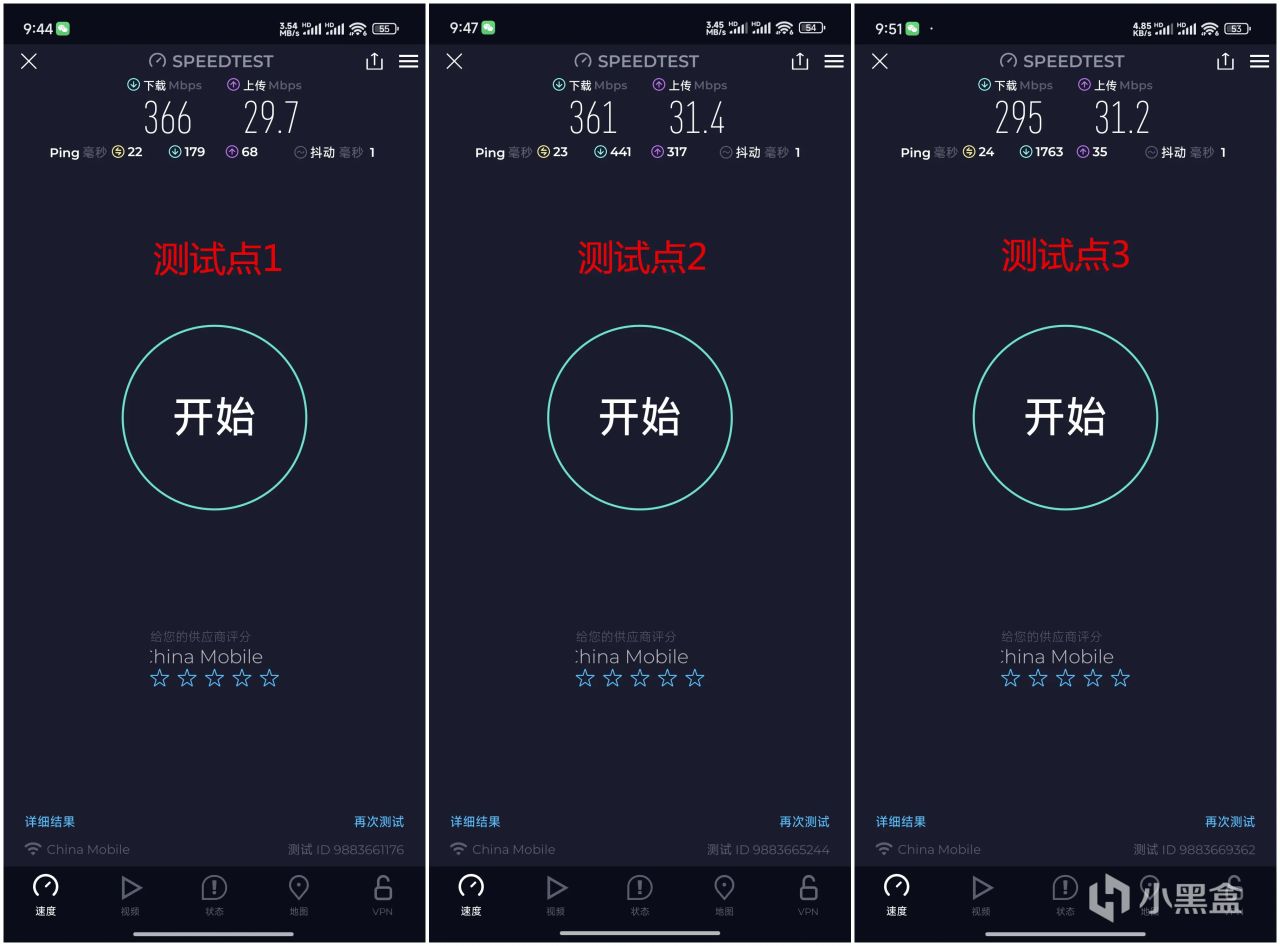Give one star rating in second screen

coord(585,678)
